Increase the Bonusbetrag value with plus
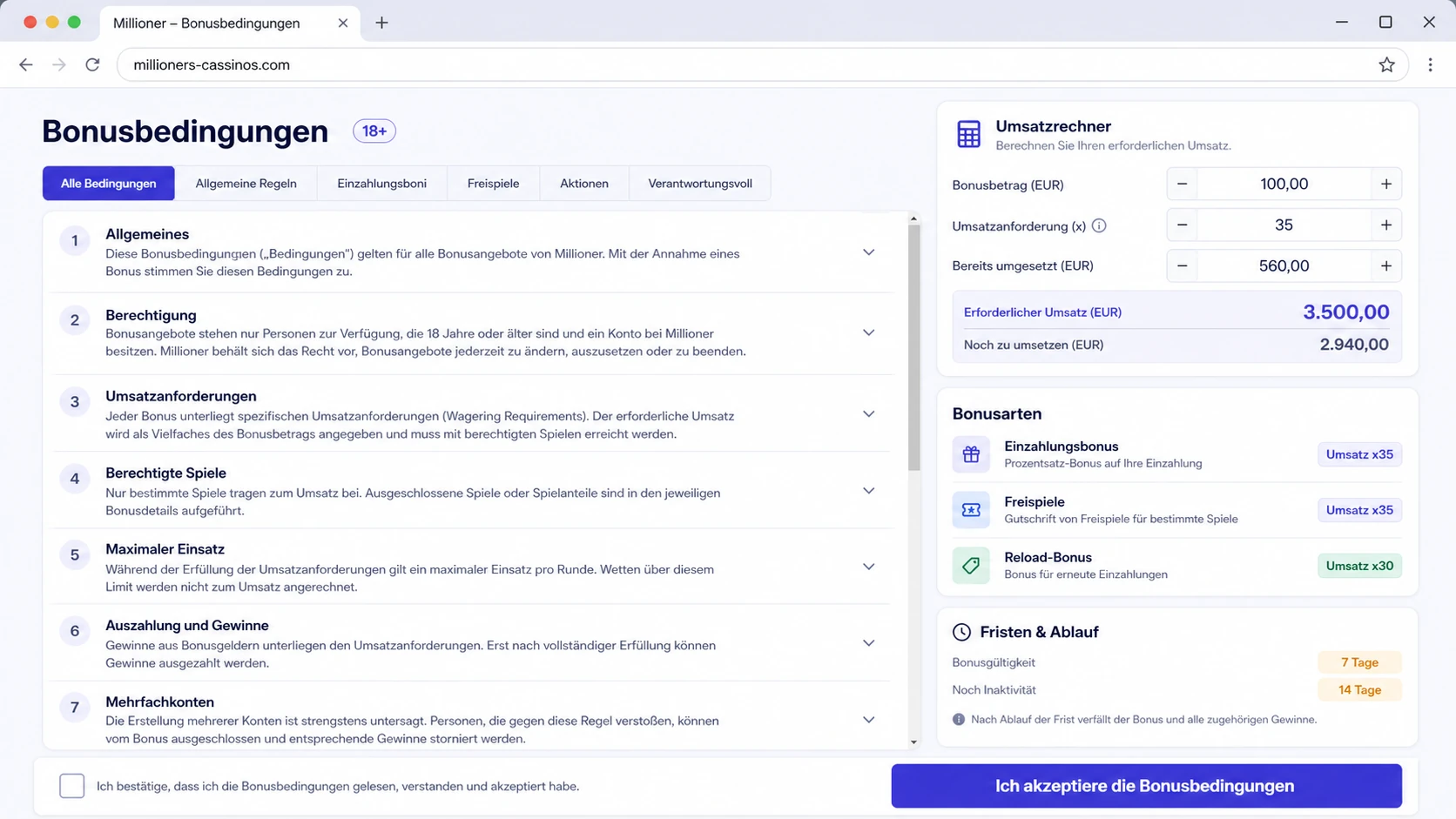Image resolution: width=1456 pixels, height=819 pixels. 1386,184
